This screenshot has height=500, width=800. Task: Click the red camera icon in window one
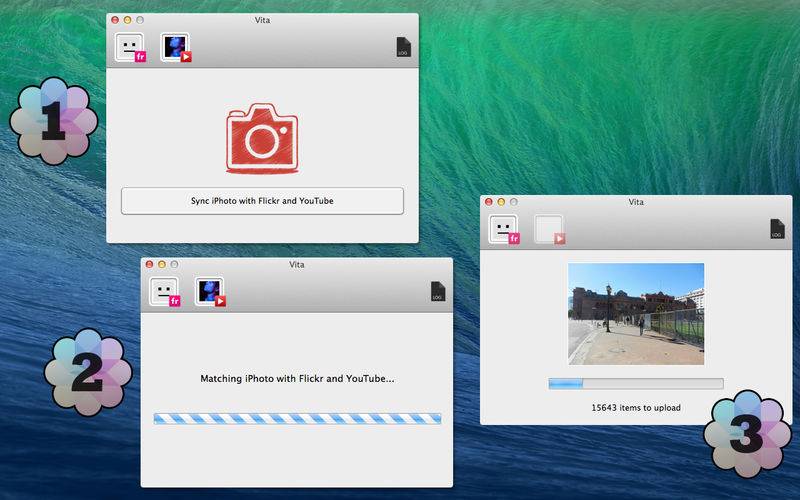point(262,138)
